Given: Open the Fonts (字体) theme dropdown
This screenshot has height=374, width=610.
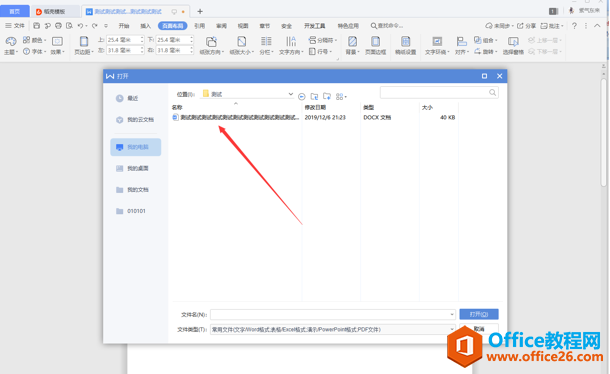Looking at the screenshot, I should pyautogui.click(x=34, y=51).
